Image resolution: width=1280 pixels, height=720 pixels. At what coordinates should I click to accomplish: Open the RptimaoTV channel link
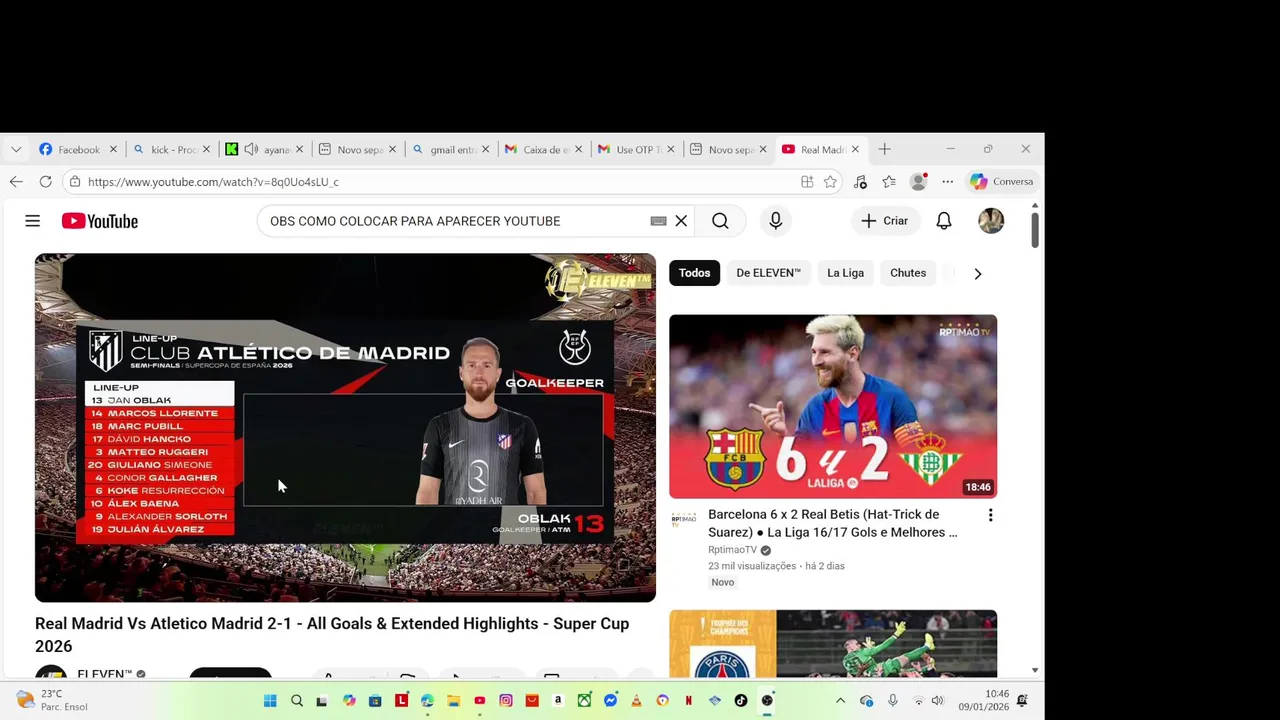click(x=732, y=550)
